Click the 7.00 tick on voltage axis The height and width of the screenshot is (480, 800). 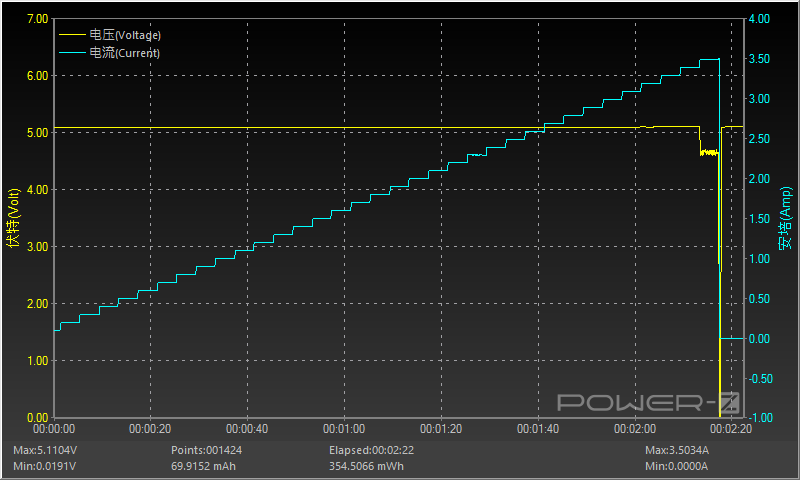36,19
